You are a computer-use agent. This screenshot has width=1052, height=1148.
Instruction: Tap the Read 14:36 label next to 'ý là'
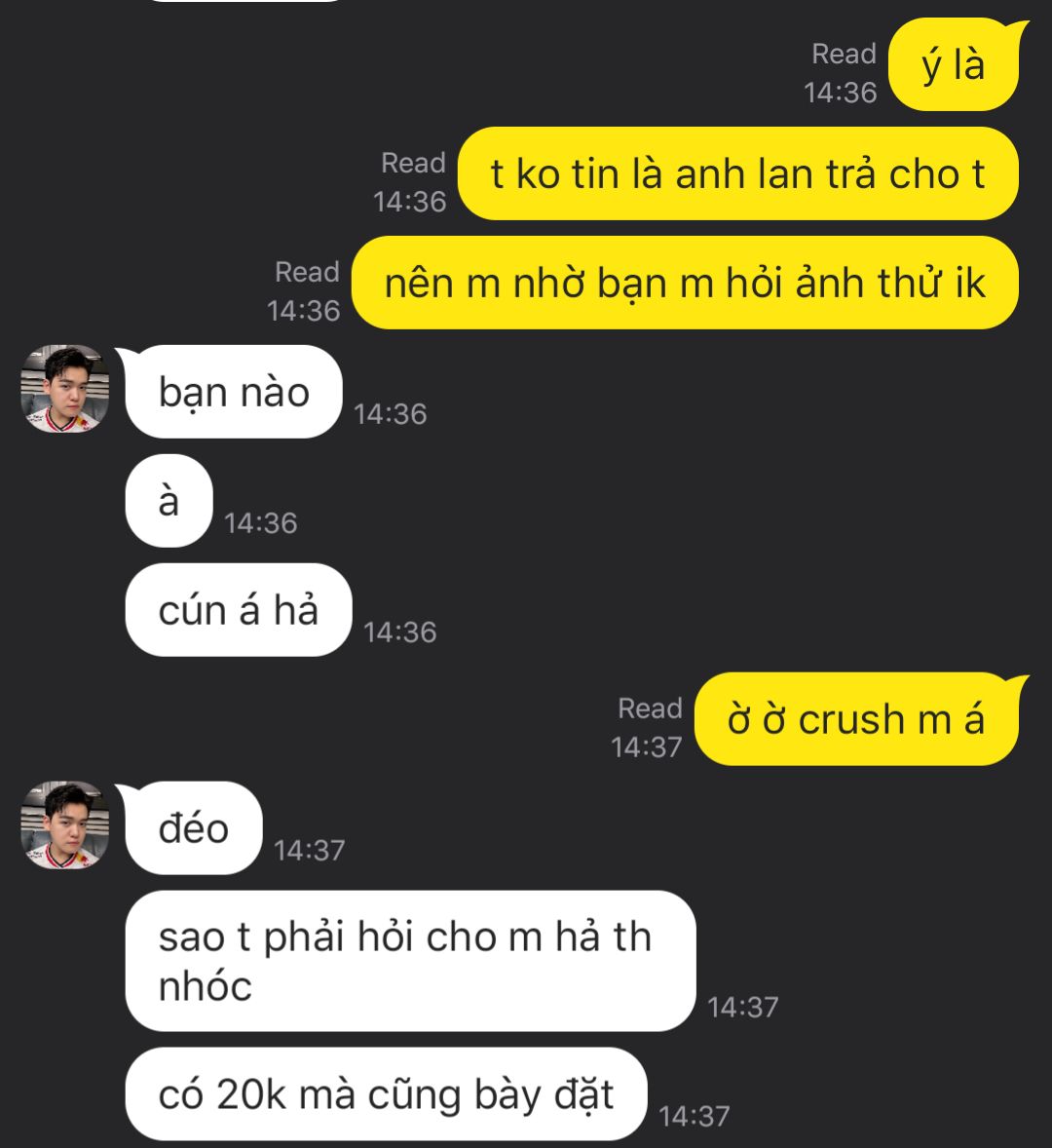[841, 73]
